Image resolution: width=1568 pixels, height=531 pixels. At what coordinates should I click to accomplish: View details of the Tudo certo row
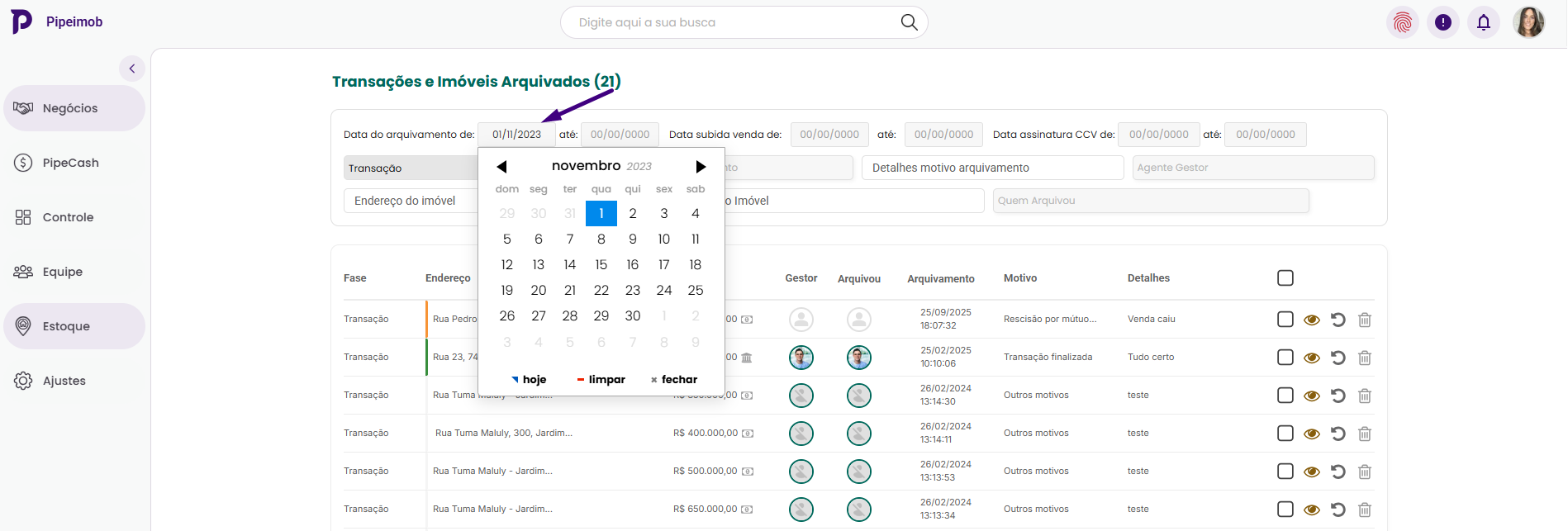[1311, 358]
